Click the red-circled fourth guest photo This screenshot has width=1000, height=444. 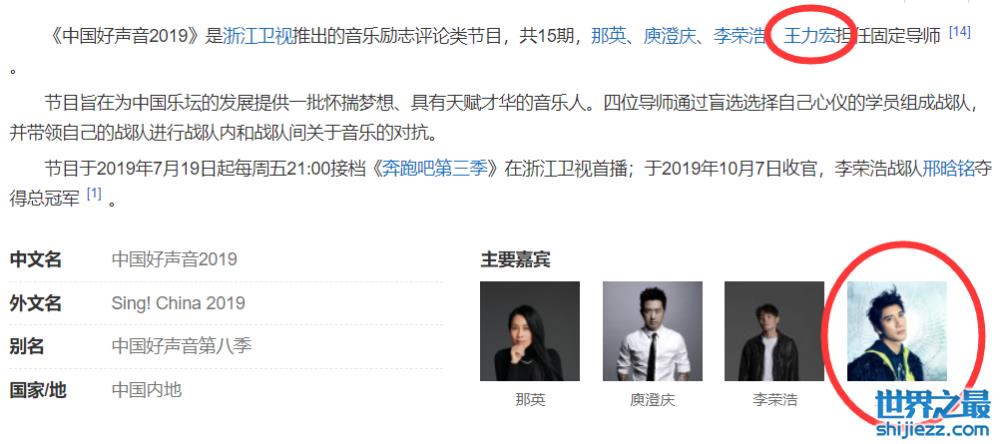897,331
